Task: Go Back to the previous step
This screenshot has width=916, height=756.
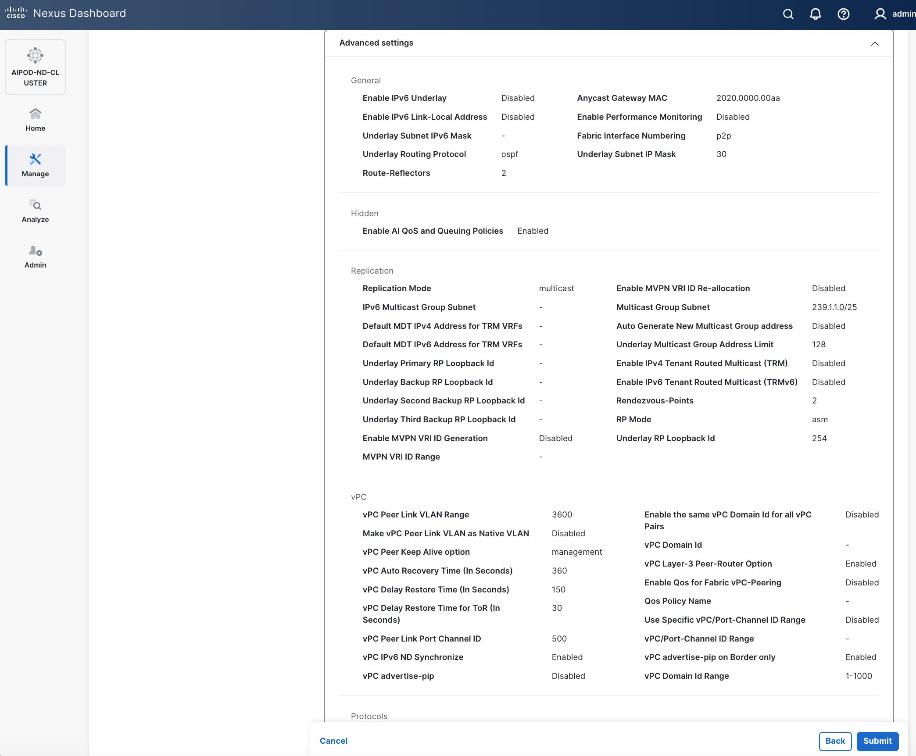Action: click(834, 740)
